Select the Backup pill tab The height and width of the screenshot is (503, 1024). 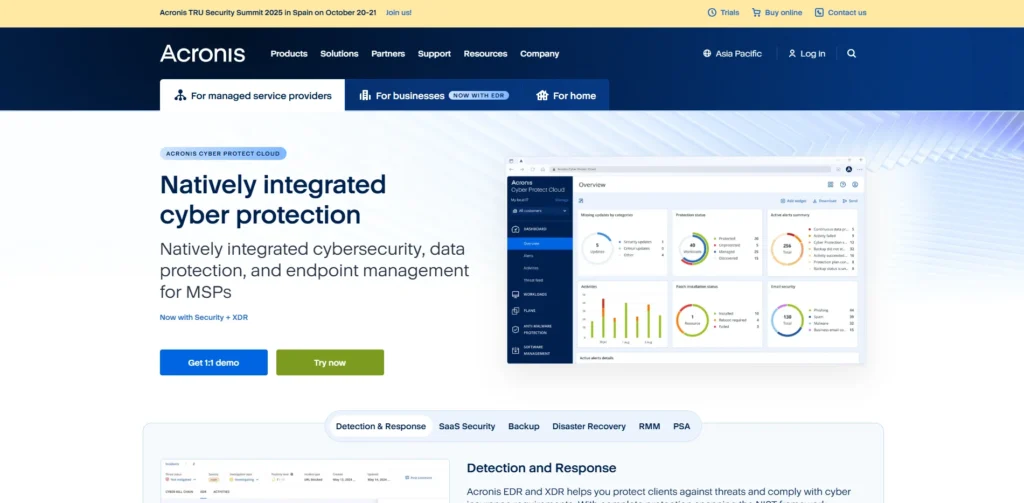(x=524, y=426)
